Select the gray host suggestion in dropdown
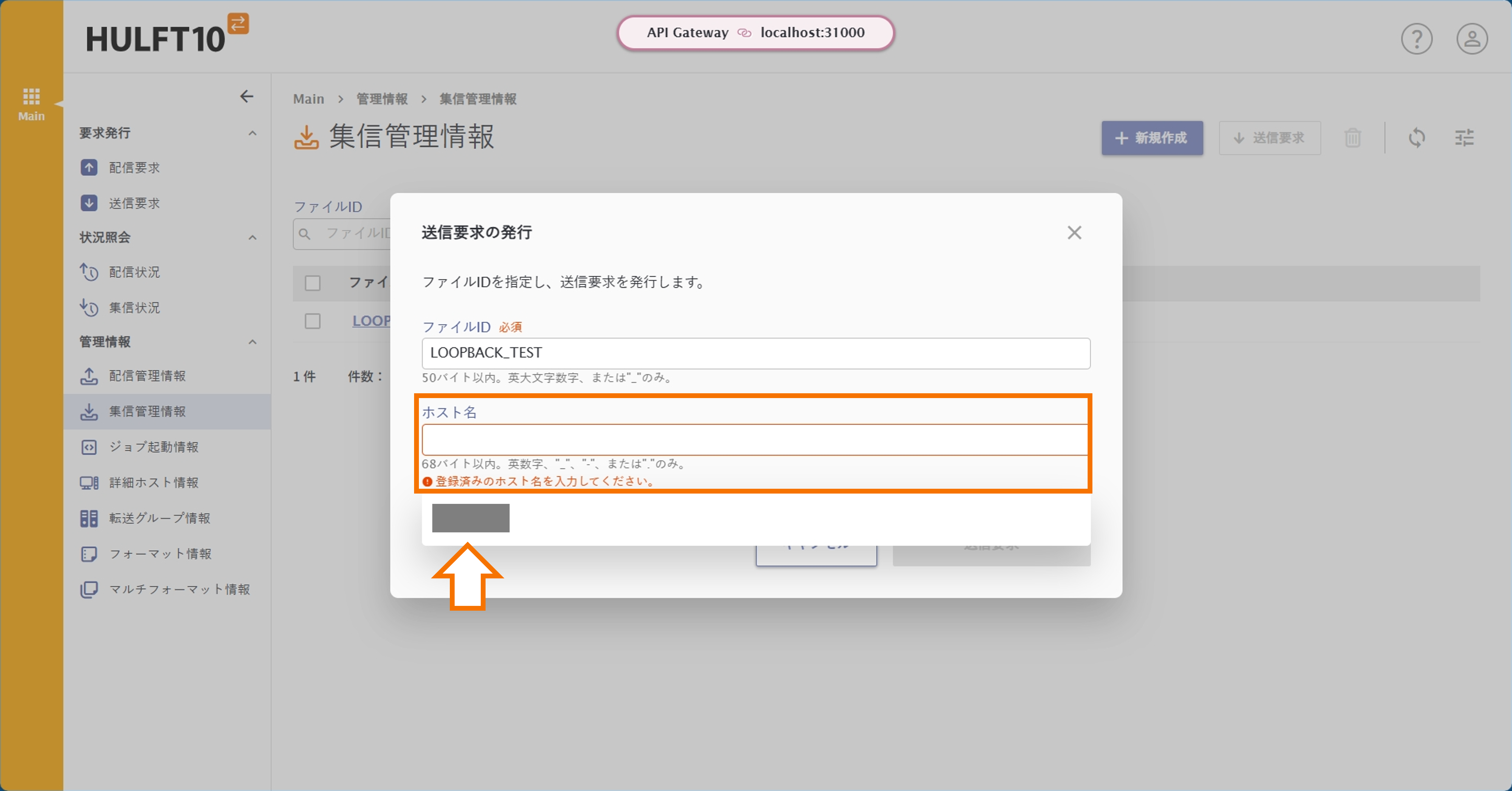 tap(471, 518)
